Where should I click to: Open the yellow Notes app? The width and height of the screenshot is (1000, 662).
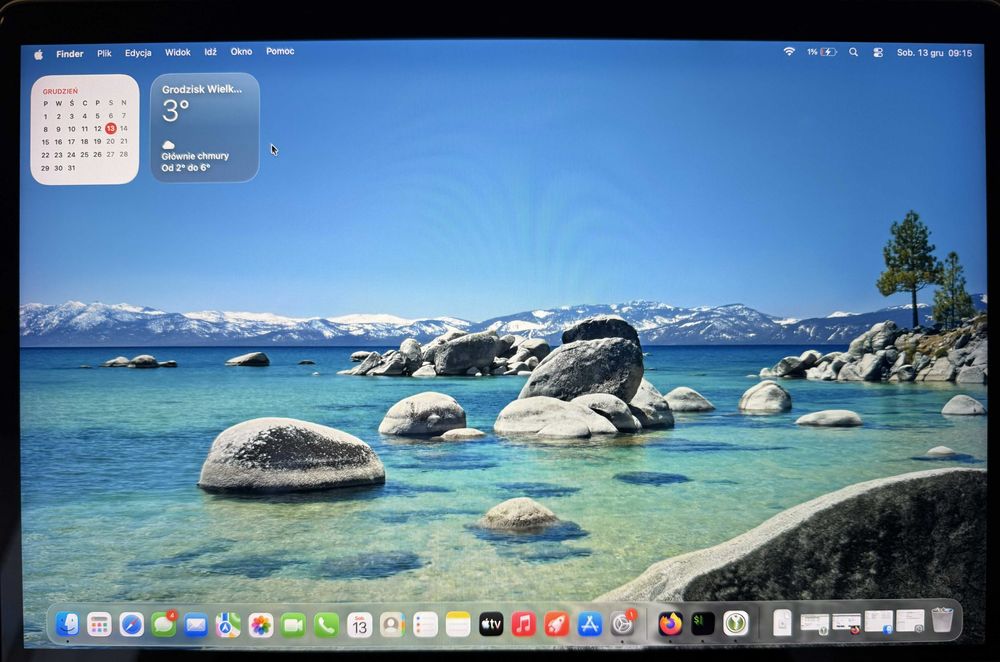coord(458,626)
